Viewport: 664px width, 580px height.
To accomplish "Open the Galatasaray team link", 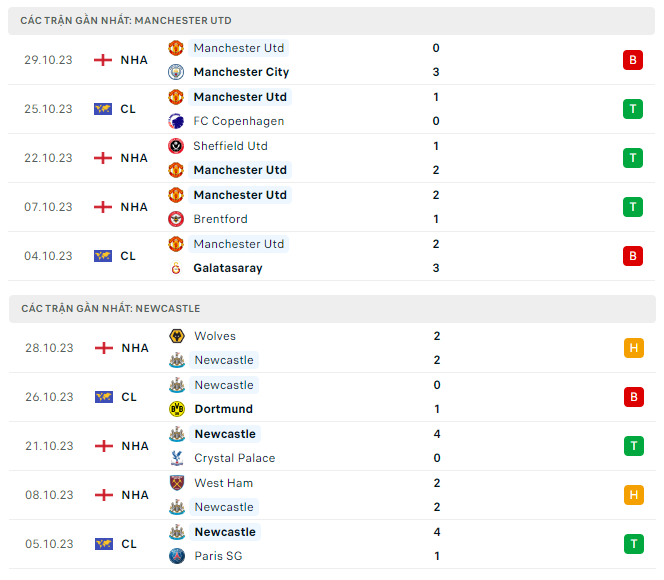I will click(x=228, y=268).
